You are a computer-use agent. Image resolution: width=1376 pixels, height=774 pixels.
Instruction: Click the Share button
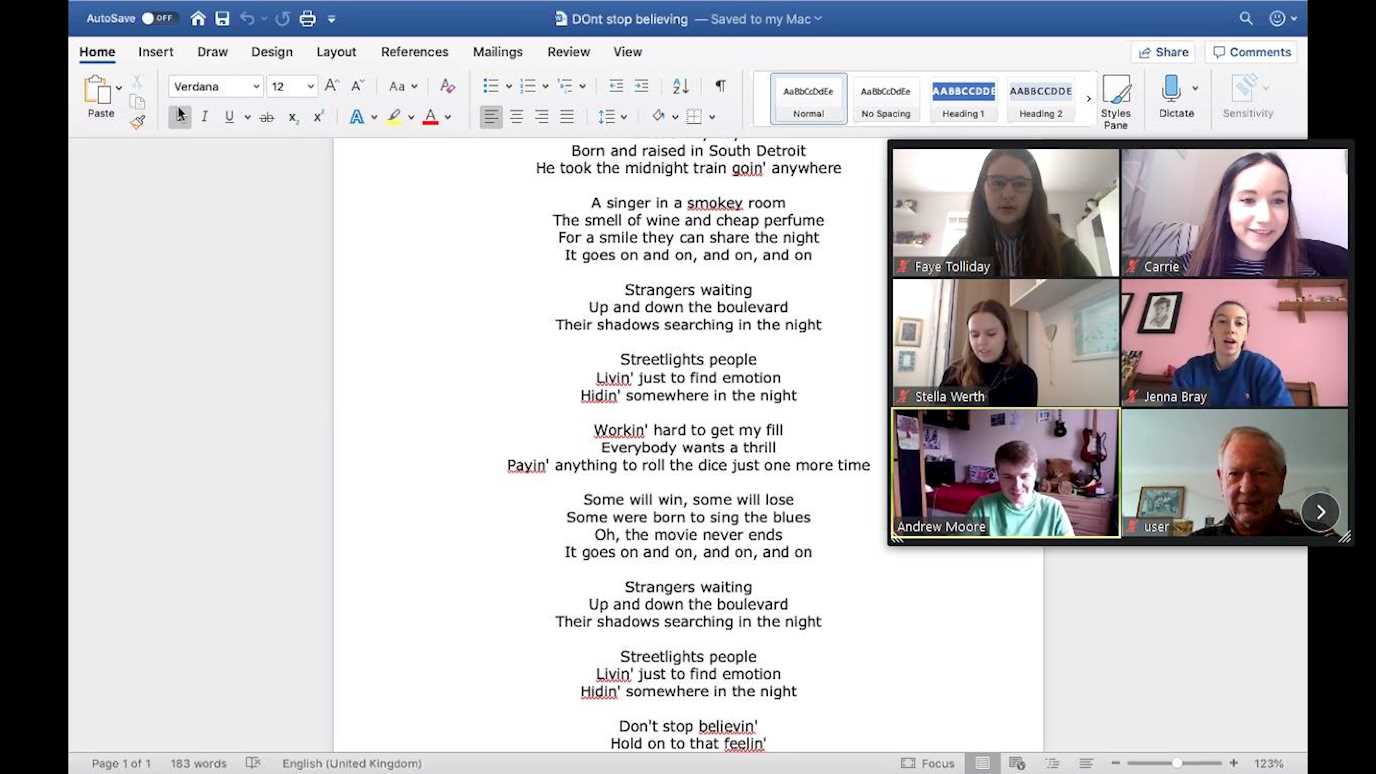coord(1162,52)
